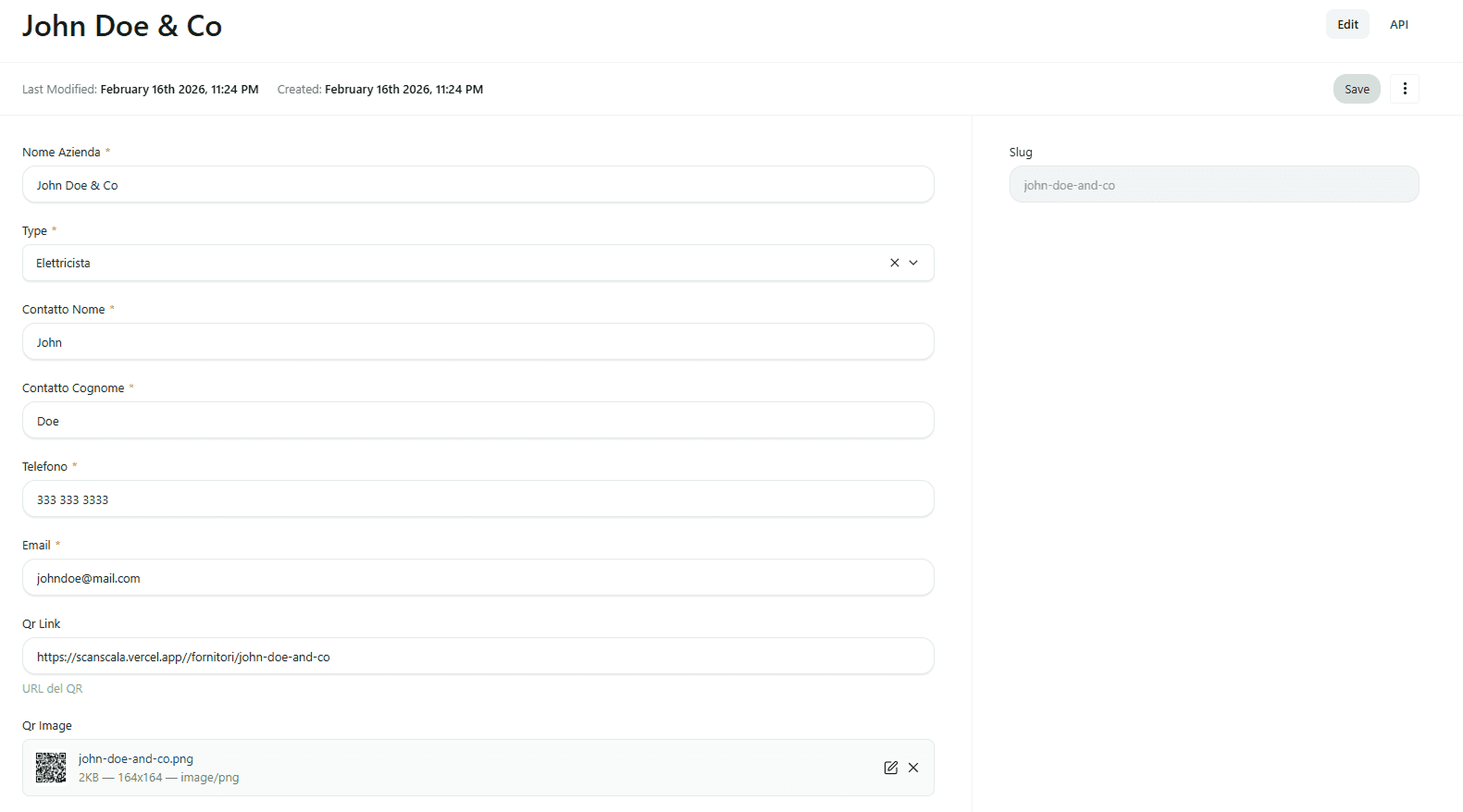Click the Slug field john-doe-and-co

[1213, 185]
